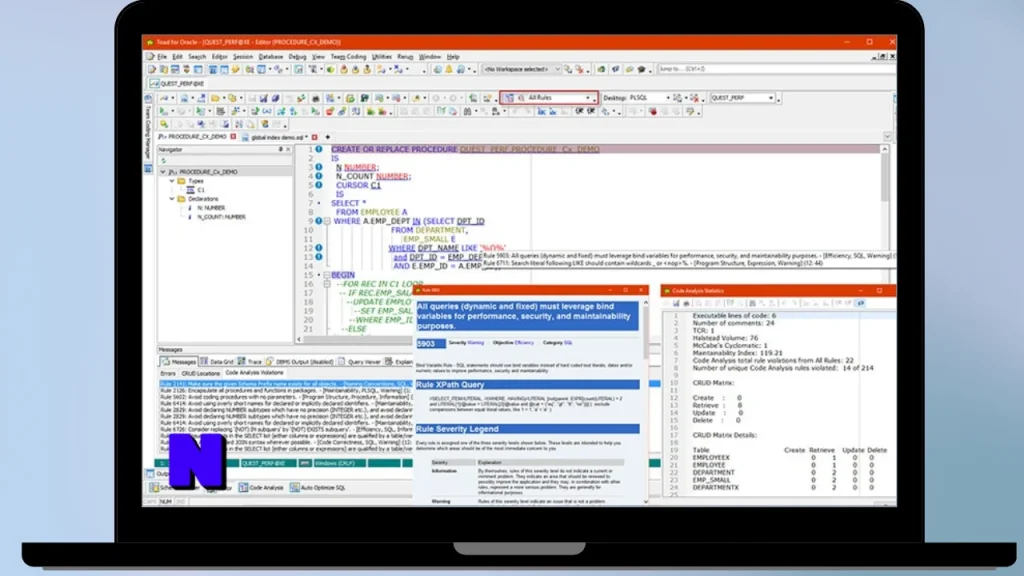Viewport: 1024px width, 576px height.
Task: Run Code Analysis icon beside All Rules
Action: pyautogui.click(x=509, y=98)
